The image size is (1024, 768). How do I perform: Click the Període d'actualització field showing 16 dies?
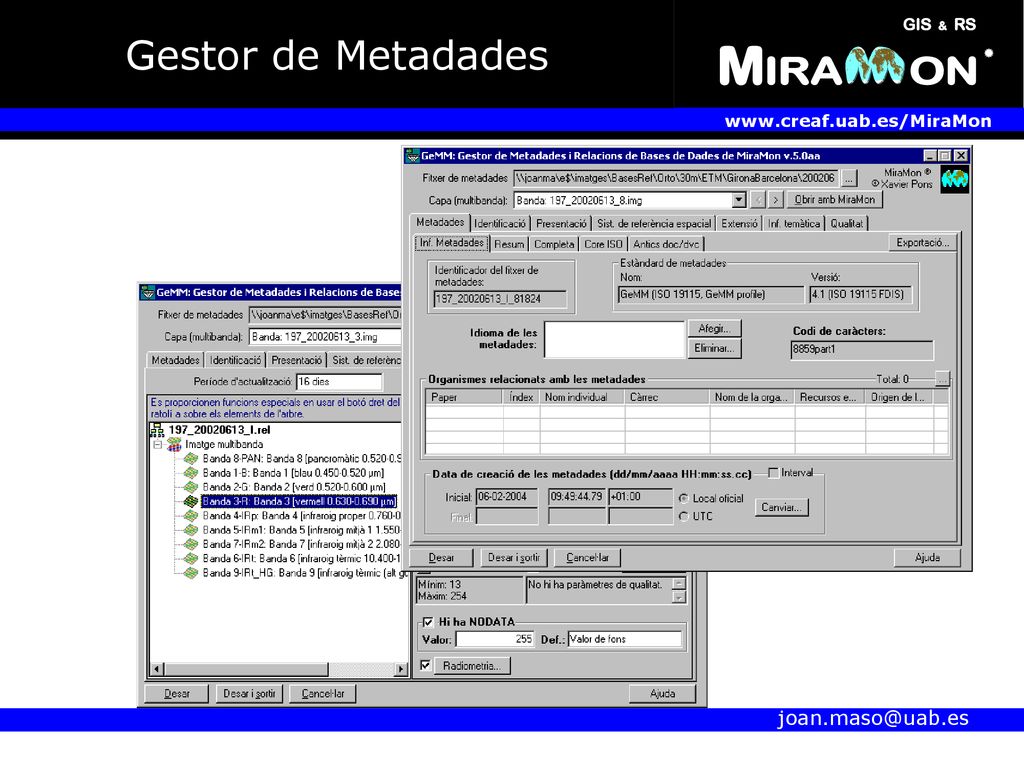pos(339,381)
